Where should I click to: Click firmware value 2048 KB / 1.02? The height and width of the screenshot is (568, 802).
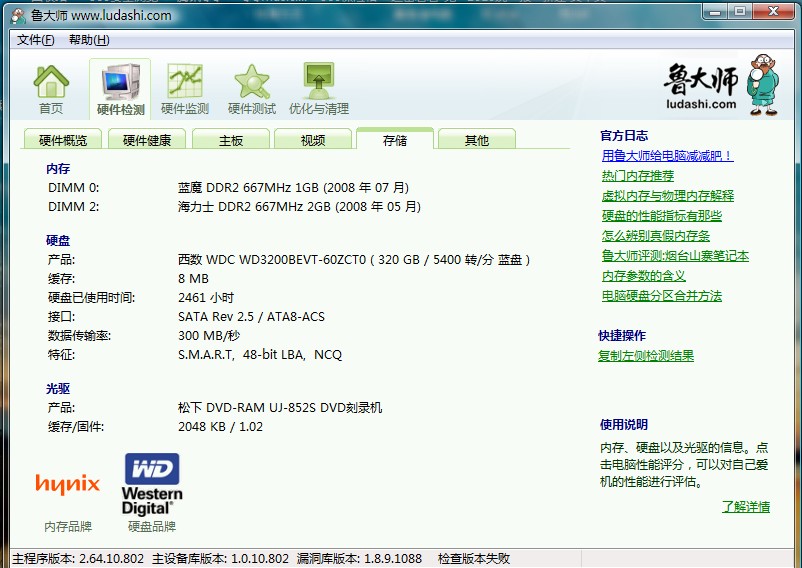[x=220, y=426]
